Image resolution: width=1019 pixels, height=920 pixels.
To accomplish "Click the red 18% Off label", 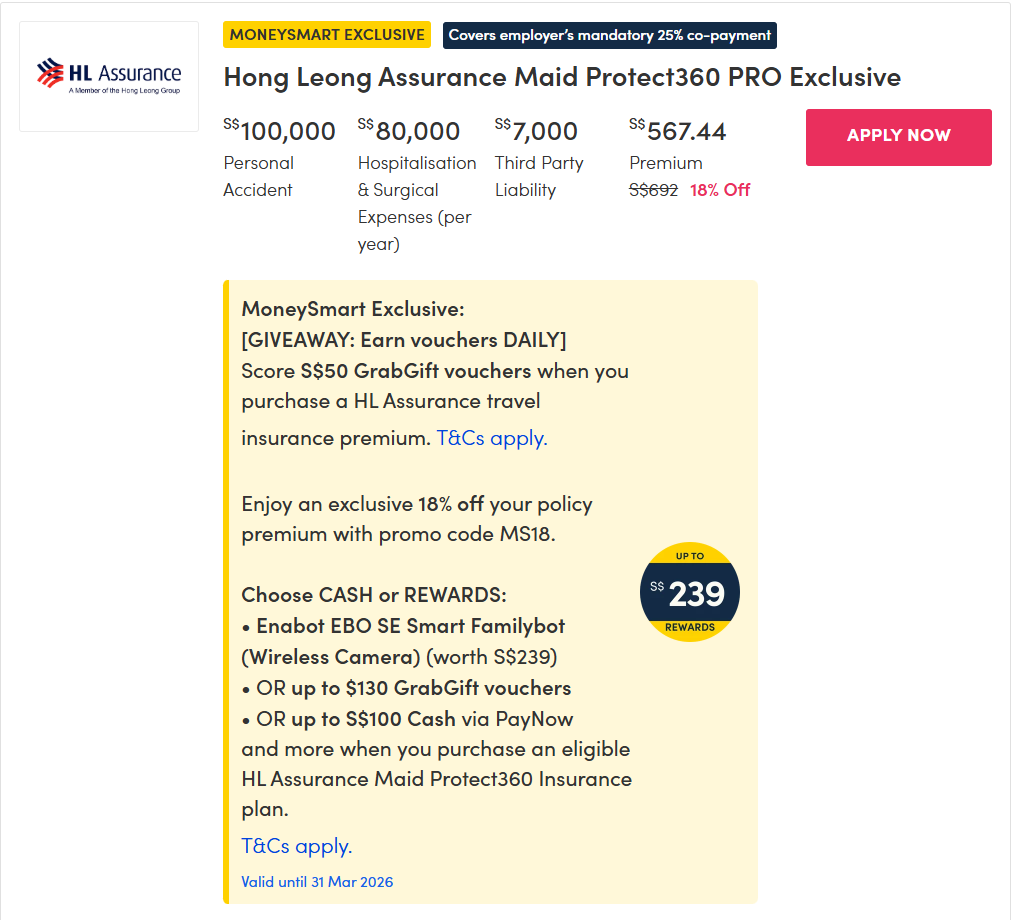I will click(720, 190).
